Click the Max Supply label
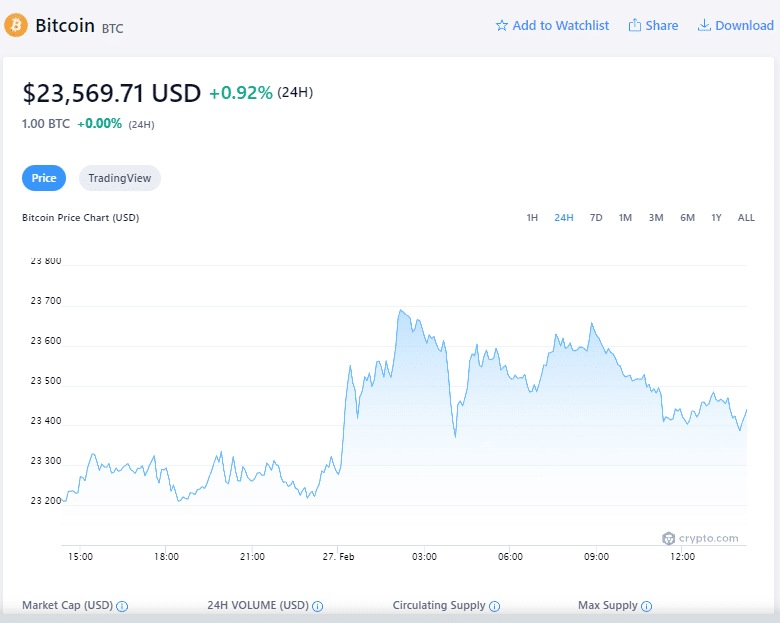Screen dimensions: 780x623 [x=607, y=606]
